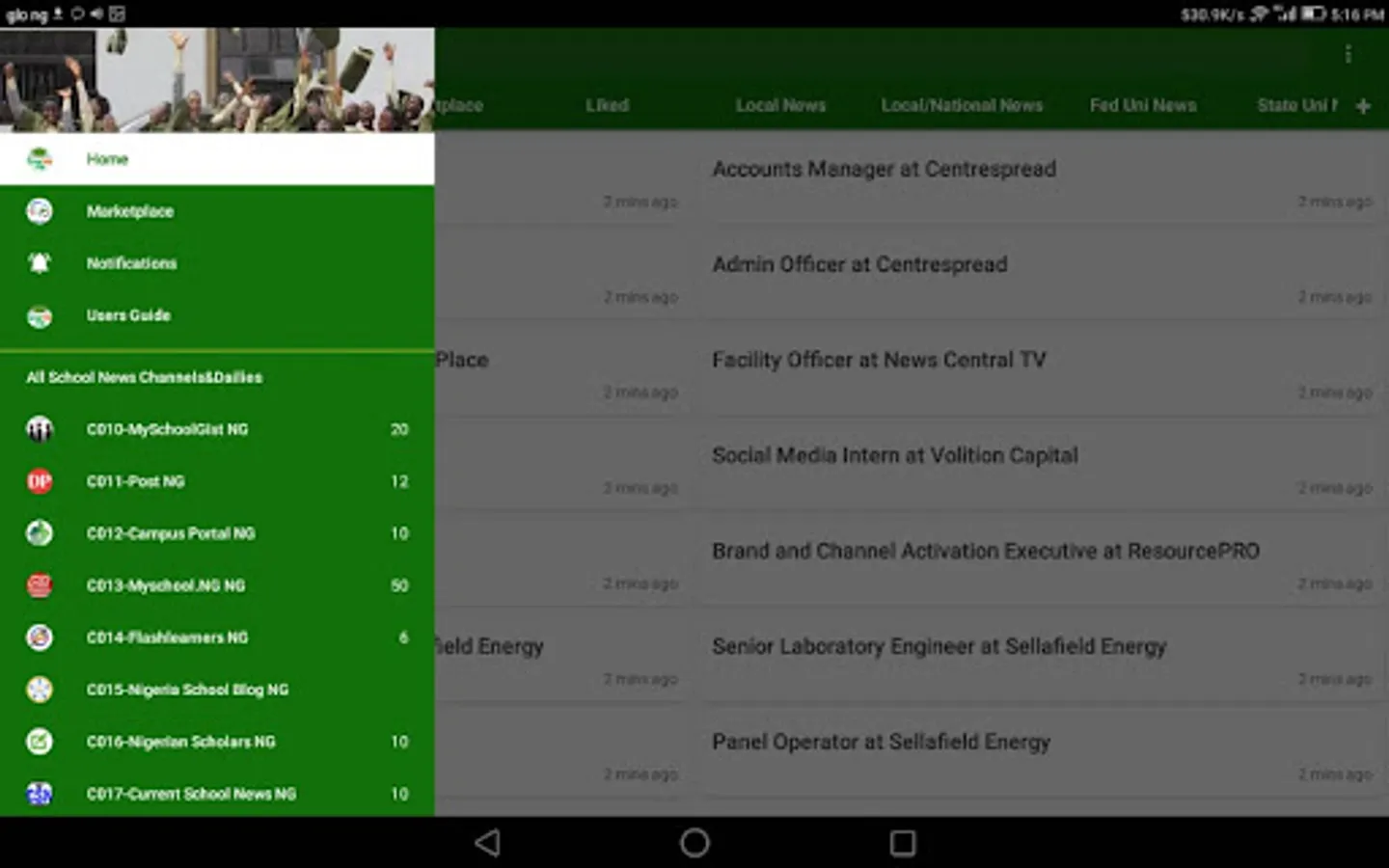Image resolution: width=1389 pixels, height=868 pixels.
Task: Open Marketplace from the navigation drawer
Action: (130, 211)
